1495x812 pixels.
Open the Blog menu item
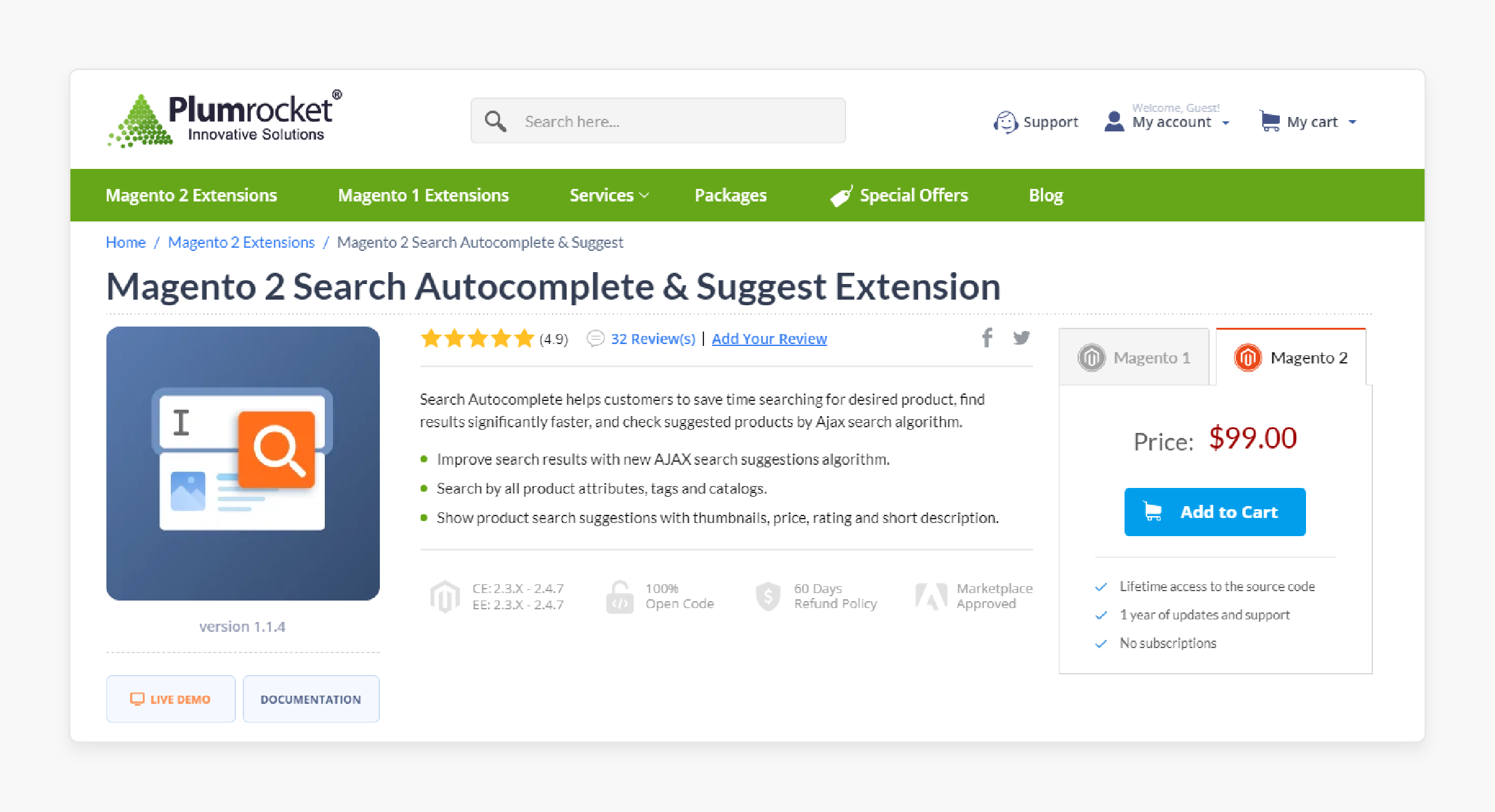coord(1046,195)
